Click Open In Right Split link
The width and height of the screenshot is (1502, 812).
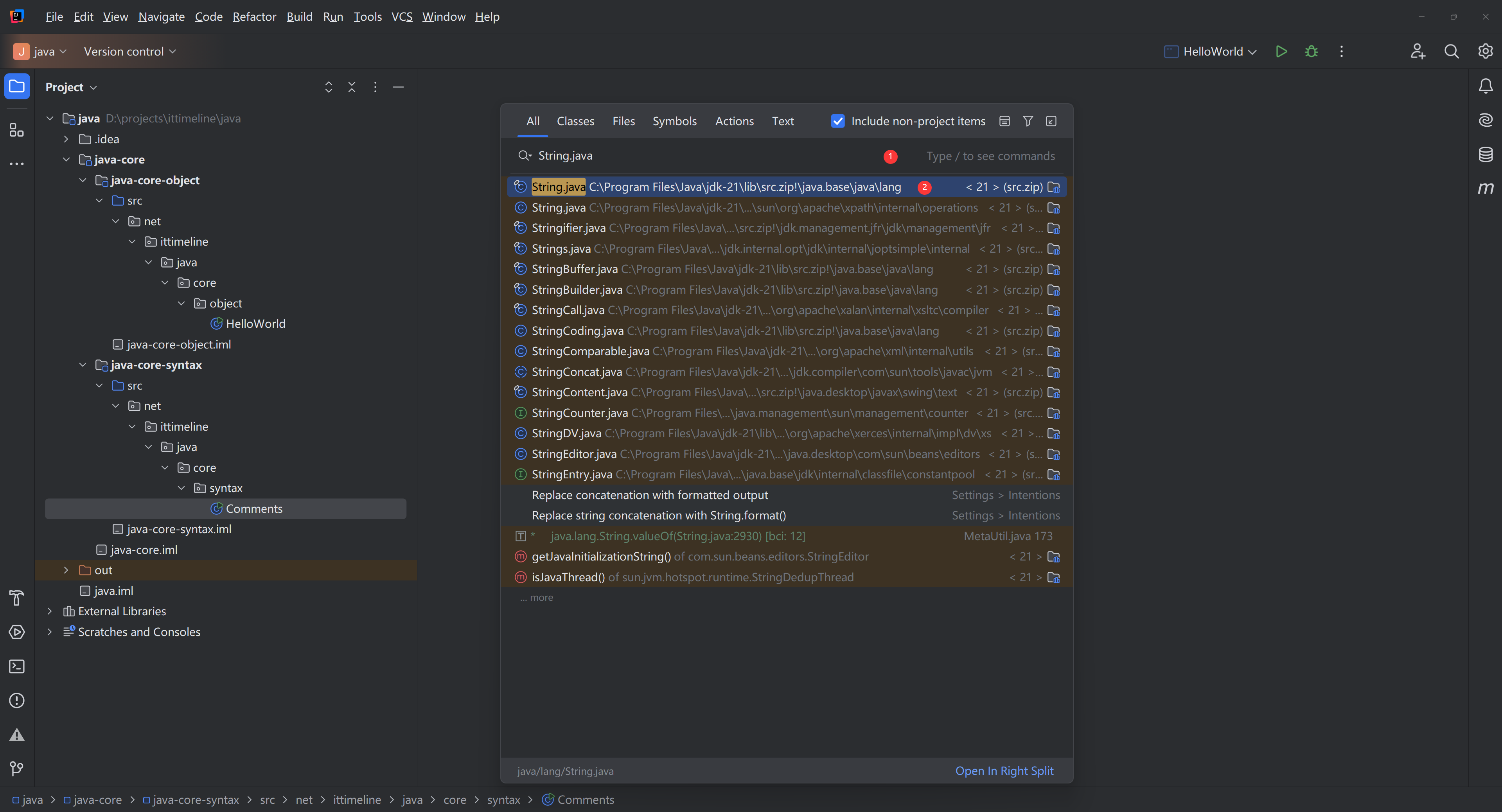[x=1004, y=771]
